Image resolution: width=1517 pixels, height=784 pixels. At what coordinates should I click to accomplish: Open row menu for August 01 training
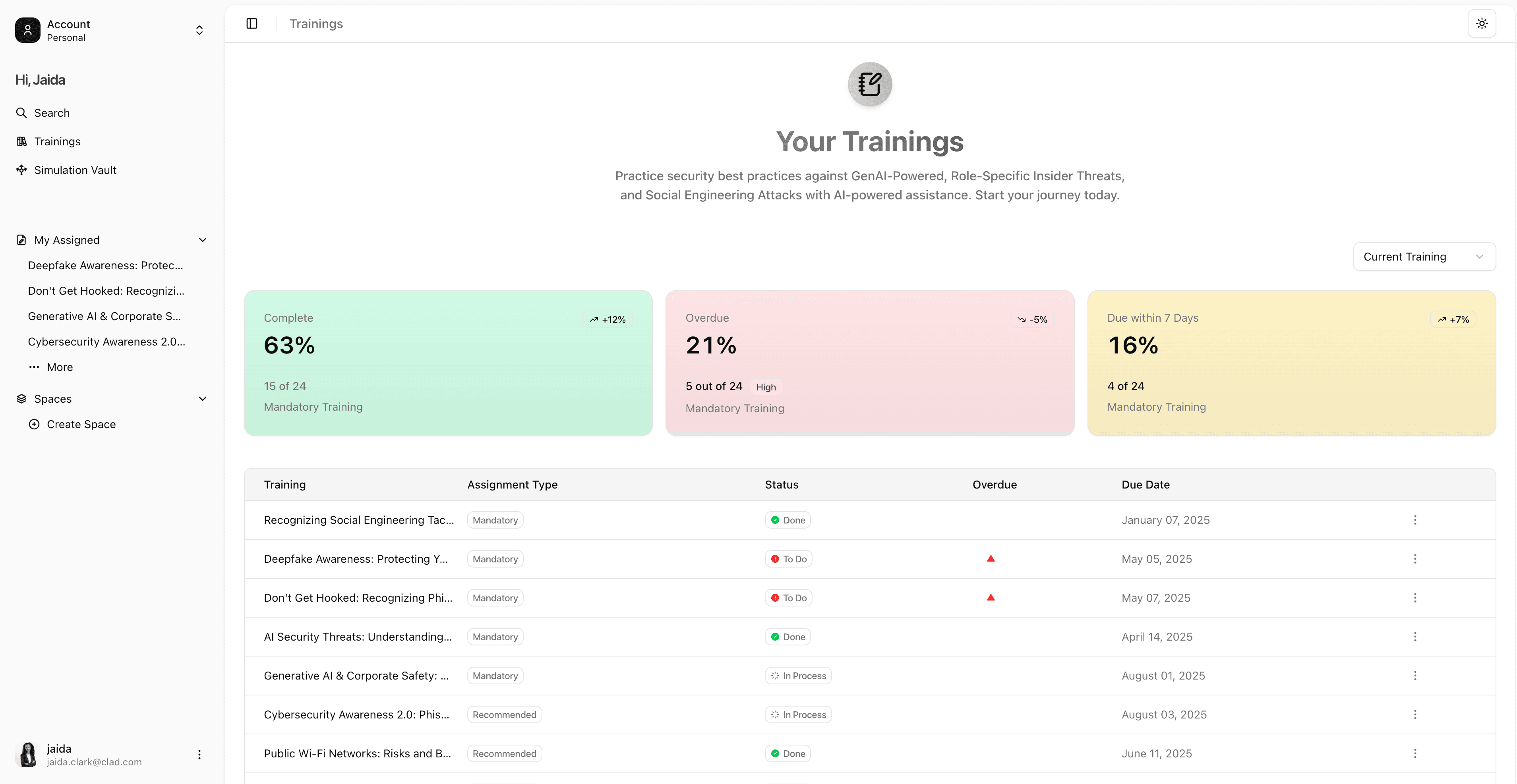coord(1414,676)
